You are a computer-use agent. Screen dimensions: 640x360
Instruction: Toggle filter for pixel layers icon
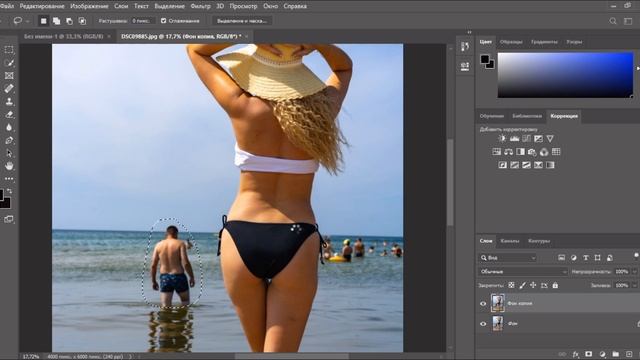click(x=562, y=258)
